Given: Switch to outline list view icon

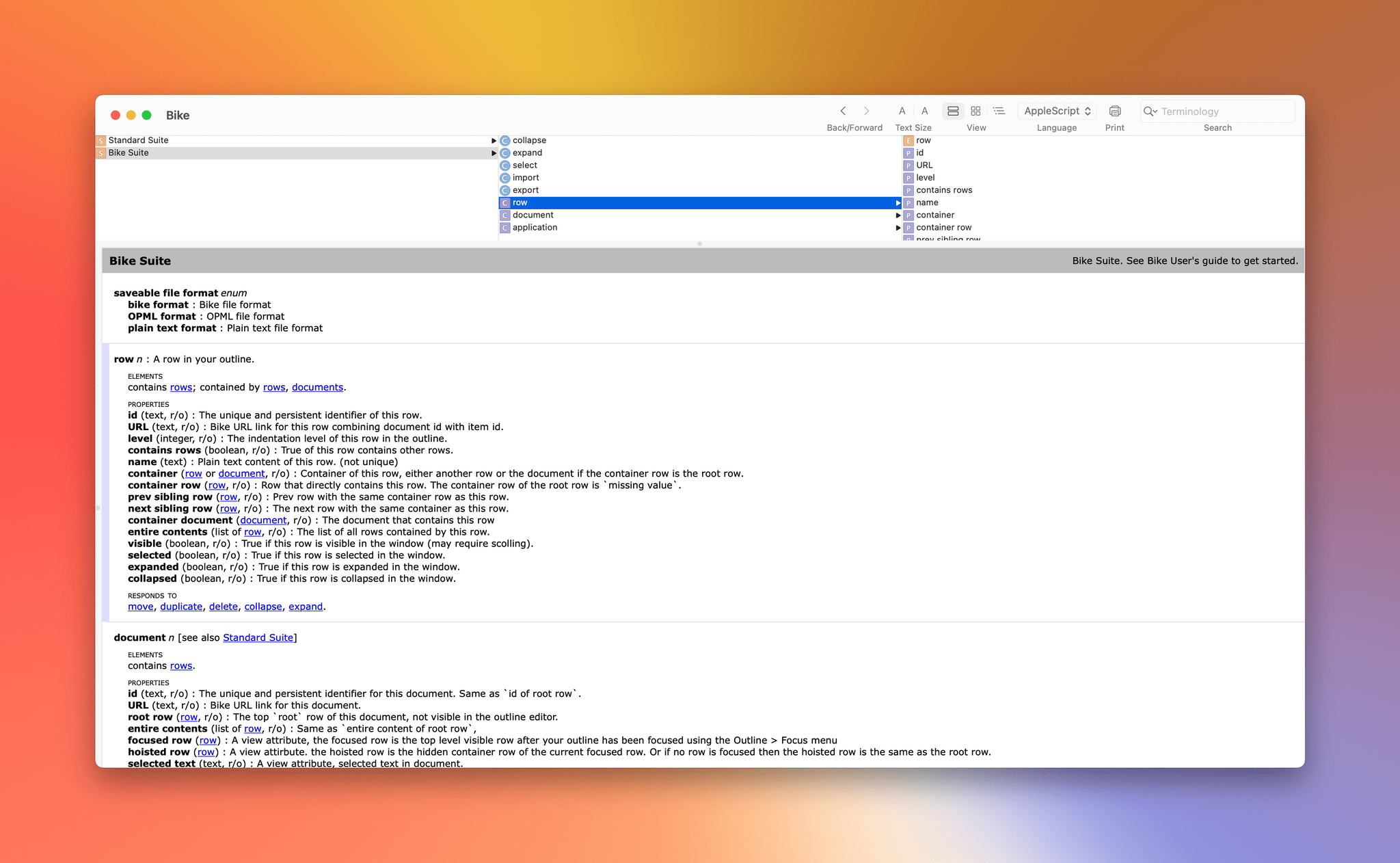Looking at the screenshot, I should click(x=999, y=111).
